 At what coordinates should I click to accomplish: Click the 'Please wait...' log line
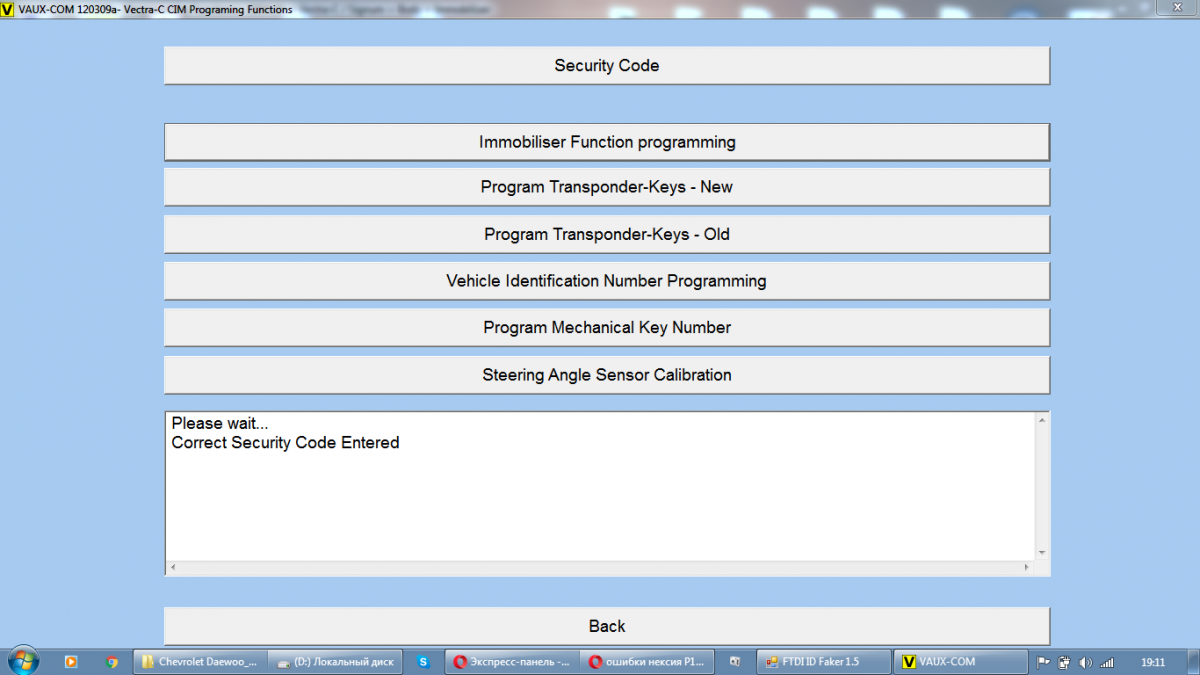219,423
